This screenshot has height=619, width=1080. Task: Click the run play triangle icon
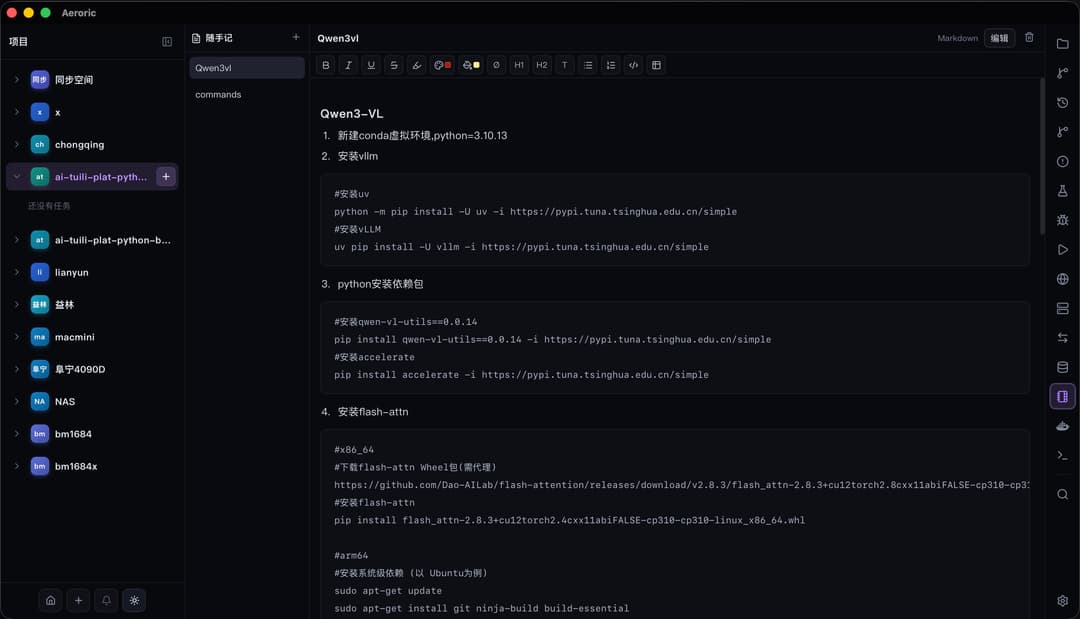[x=1063, y=249]
